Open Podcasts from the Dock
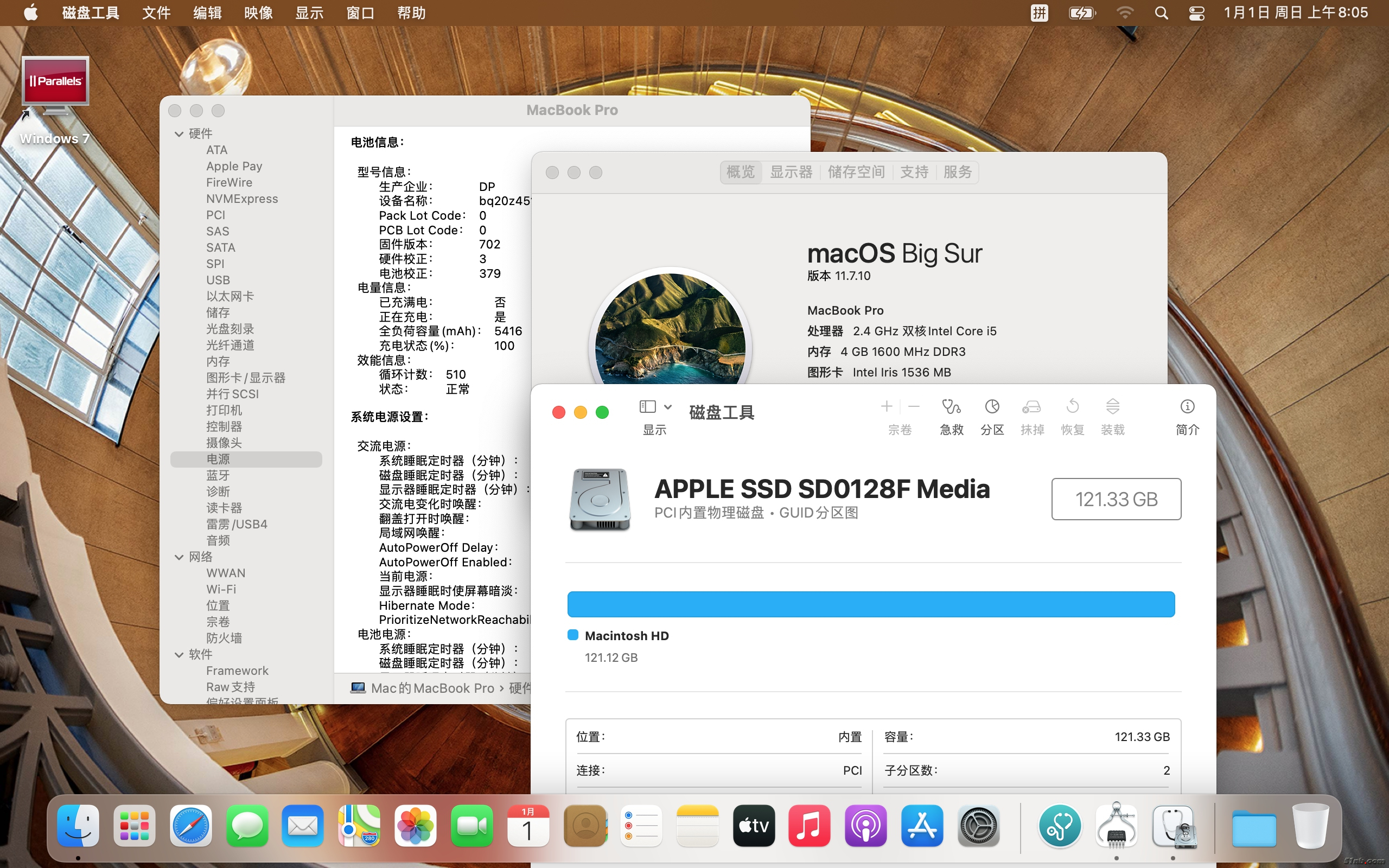Image resolution: width=1389 pixels, height=868 pixels. (x=865, y=826)
